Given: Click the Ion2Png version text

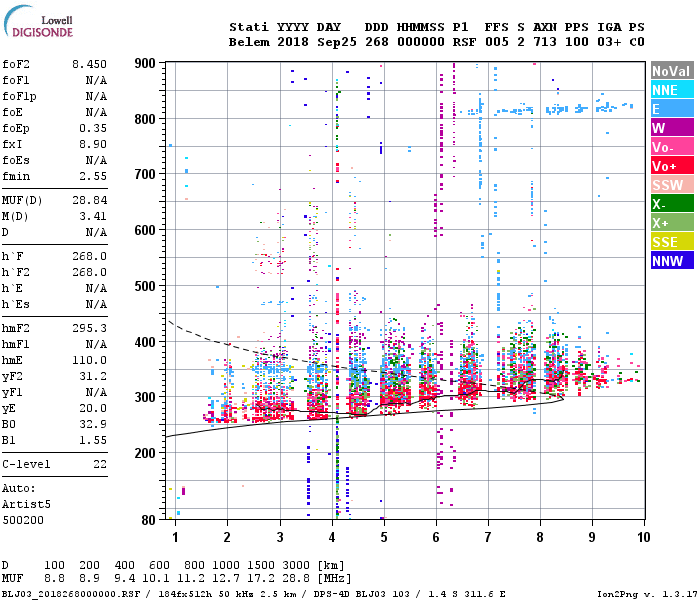Looking at the screenshot, I should [x=646, y=594].
